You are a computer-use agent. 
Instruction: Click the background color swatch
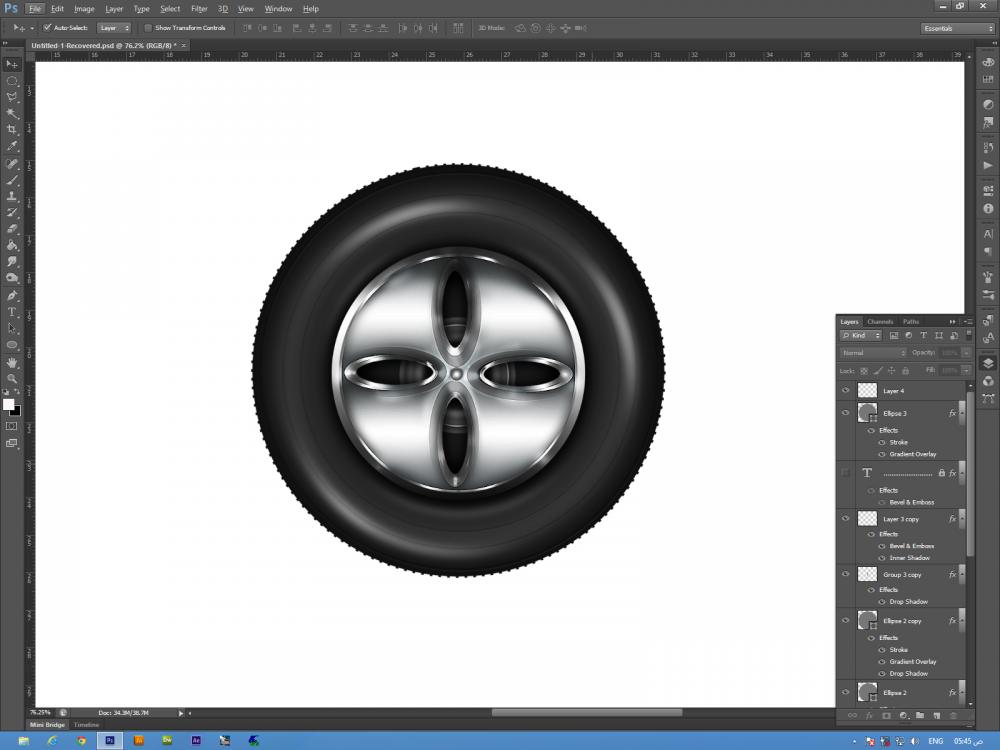(x=16, y=411)
